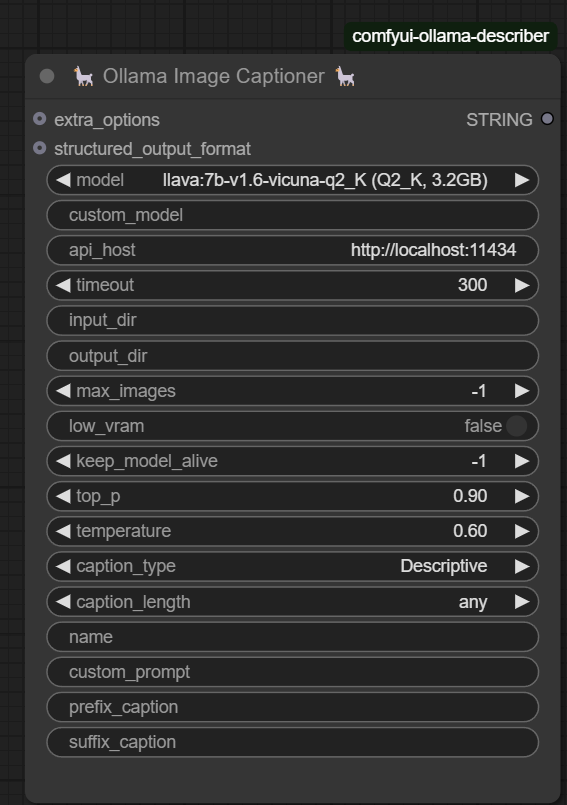
Task: Select previous caption_type with left arrow
Action: [x=63, y=566]
